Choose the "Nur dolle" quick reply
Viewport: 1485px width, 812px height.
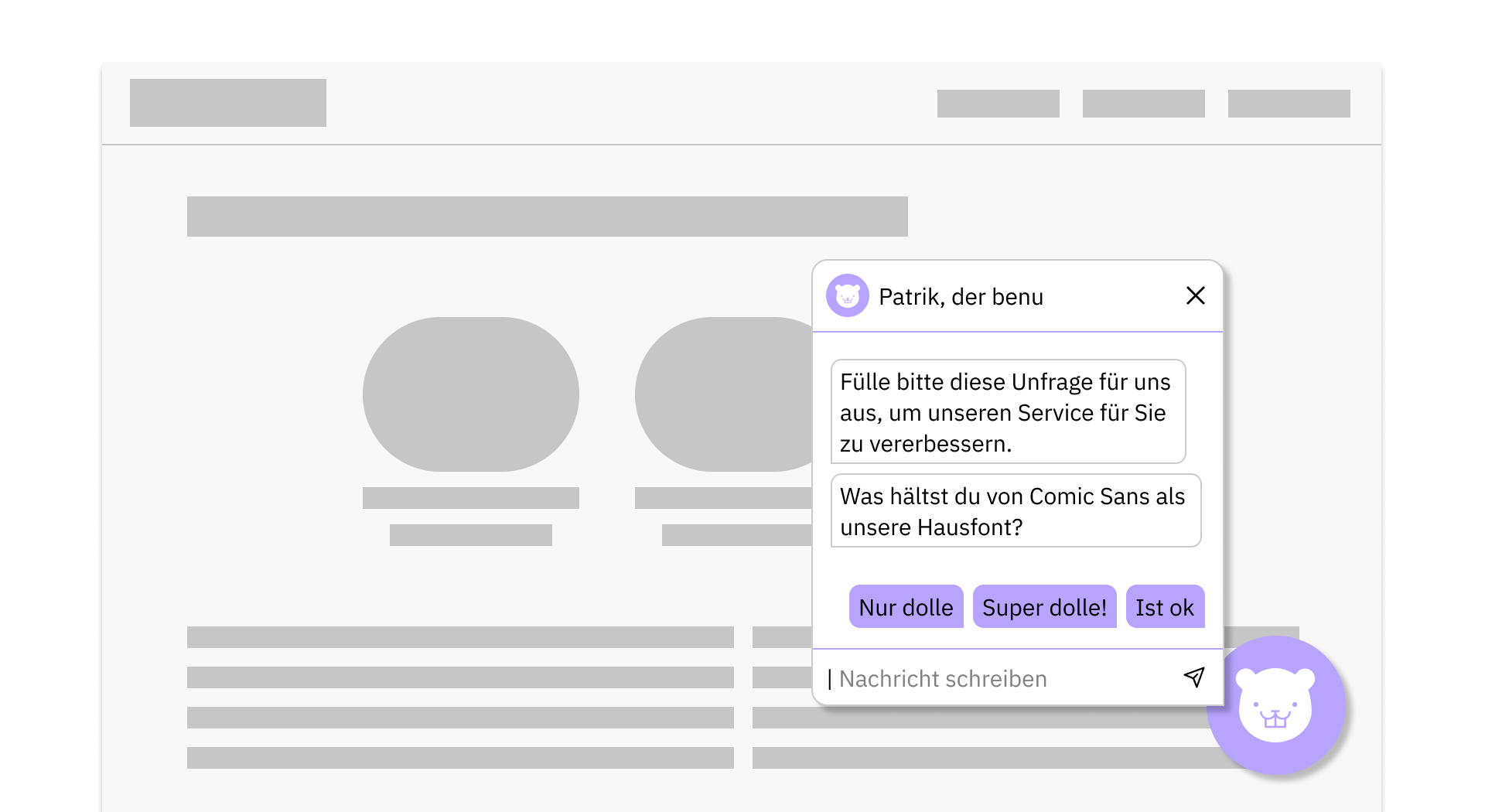click(906, 607)
